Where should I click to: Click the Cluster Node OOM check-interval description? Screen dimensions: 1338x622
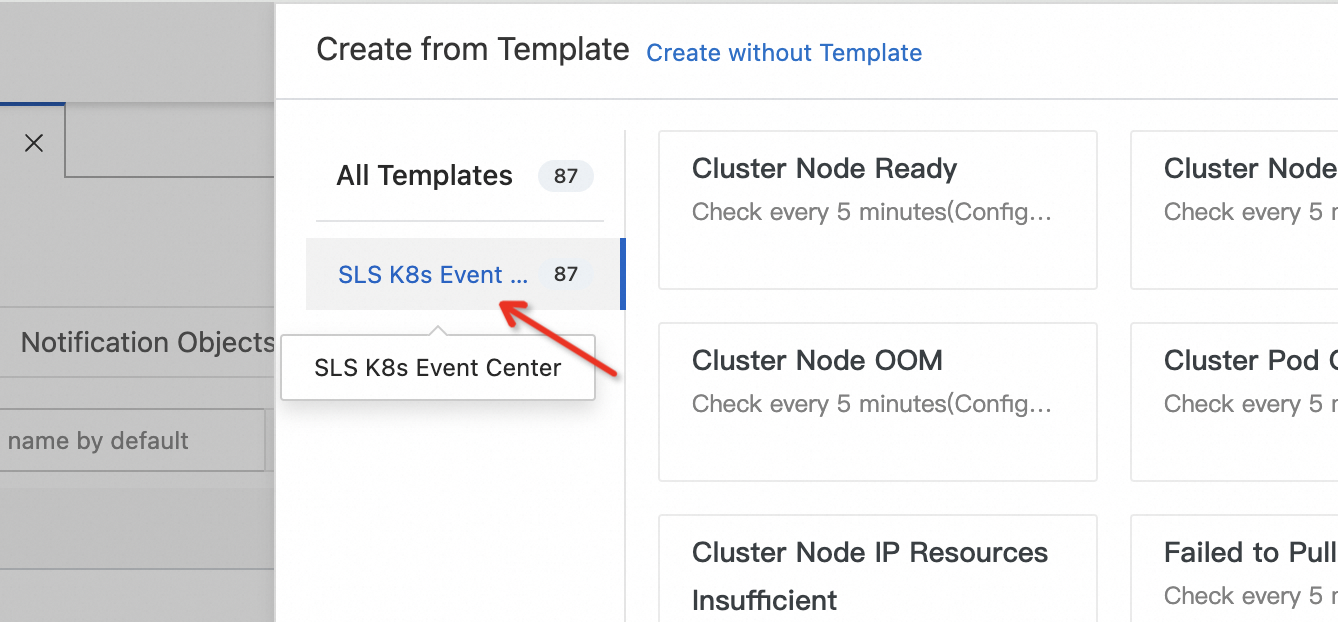point(871,404)
